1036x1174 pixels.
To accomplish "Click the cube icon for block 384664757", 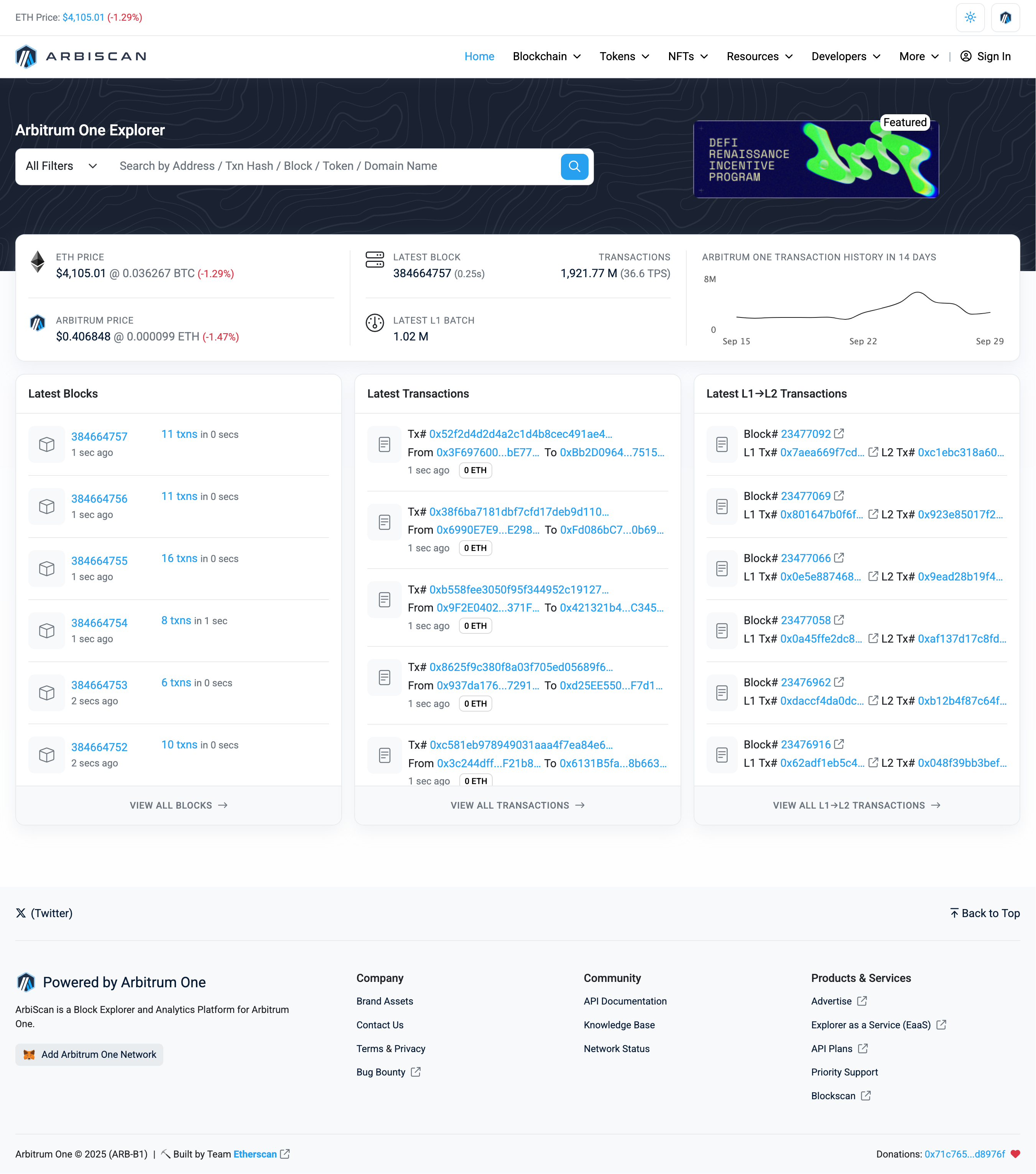I will click(x=46, y=444).
